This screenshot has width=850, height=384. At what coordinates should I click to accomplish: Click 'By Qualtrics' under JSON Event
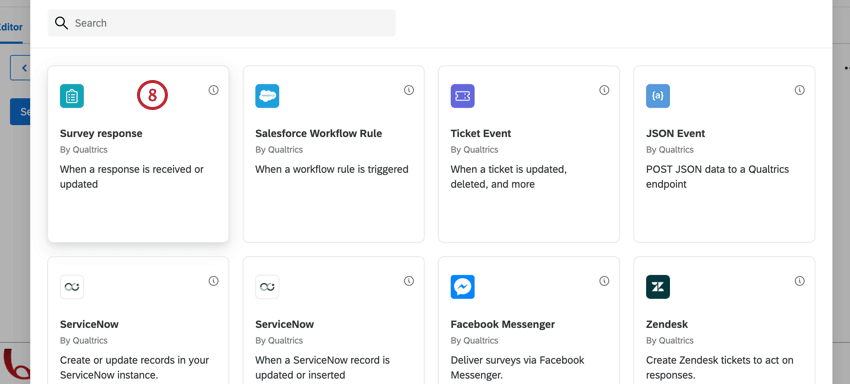(669, 150)
